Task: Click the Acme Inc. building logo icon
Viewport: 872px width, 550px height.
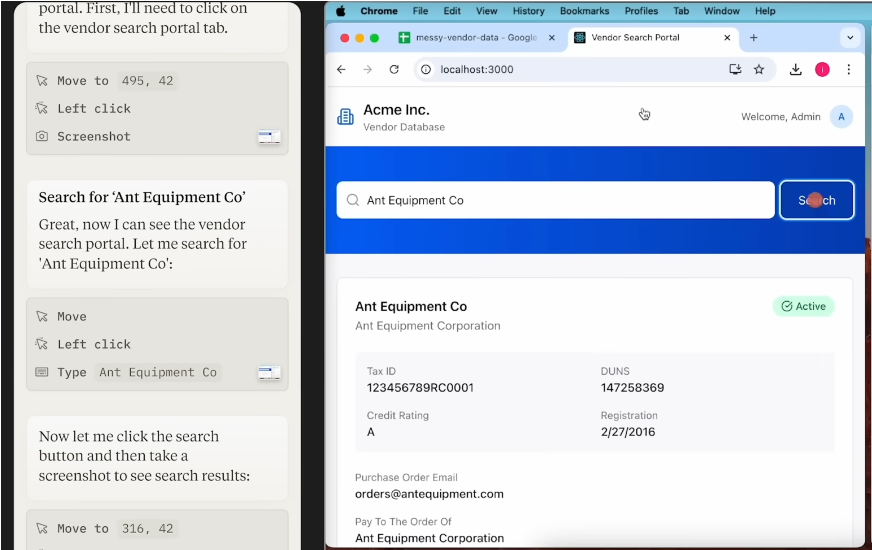Action: coord(345,117)
